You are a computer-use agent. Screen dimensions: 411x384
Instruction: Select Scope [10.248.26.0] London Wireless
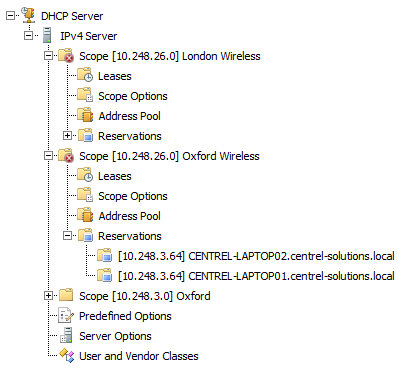point(170,56)
